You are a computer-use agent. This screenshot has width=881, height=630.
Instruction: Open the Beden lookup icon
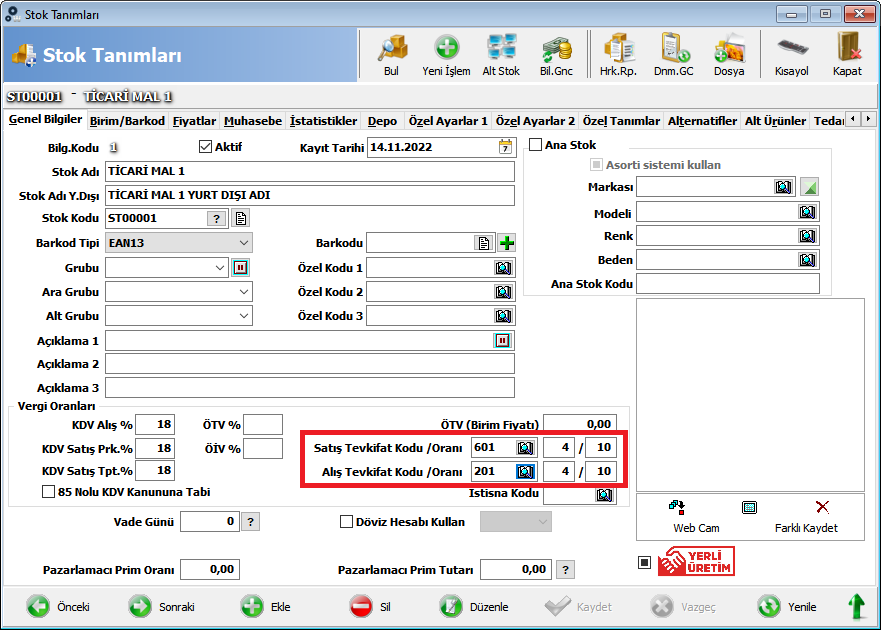(807, 260)
